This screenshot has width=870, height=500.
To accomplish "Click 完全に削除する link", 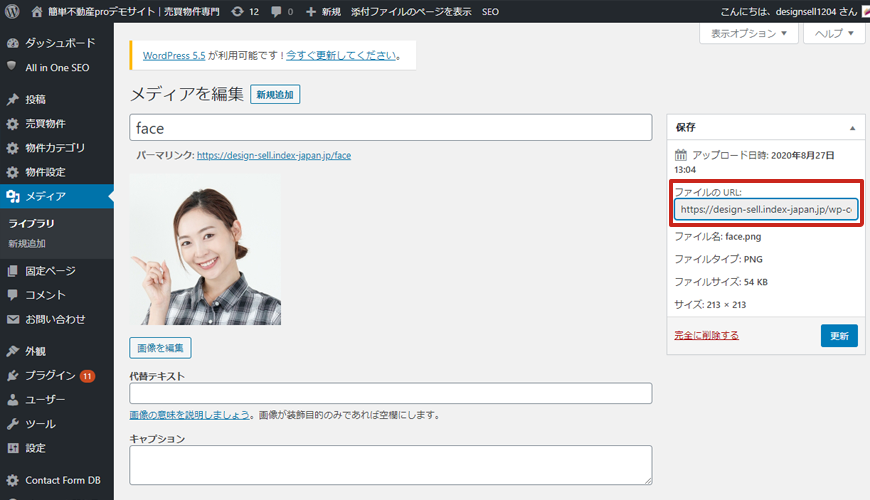I will pyautogui.click(x=706, y=335).
